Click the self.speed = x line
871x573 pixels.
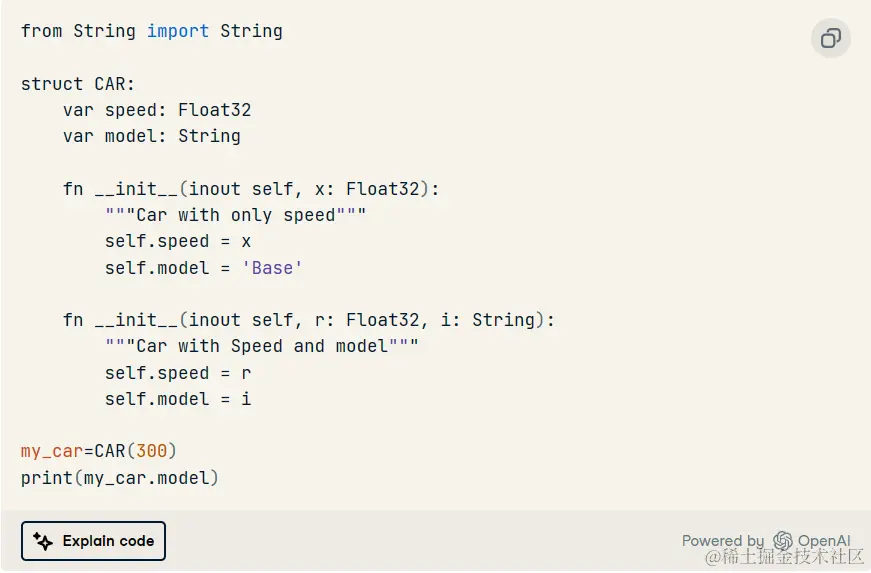[x=178, y=242]
